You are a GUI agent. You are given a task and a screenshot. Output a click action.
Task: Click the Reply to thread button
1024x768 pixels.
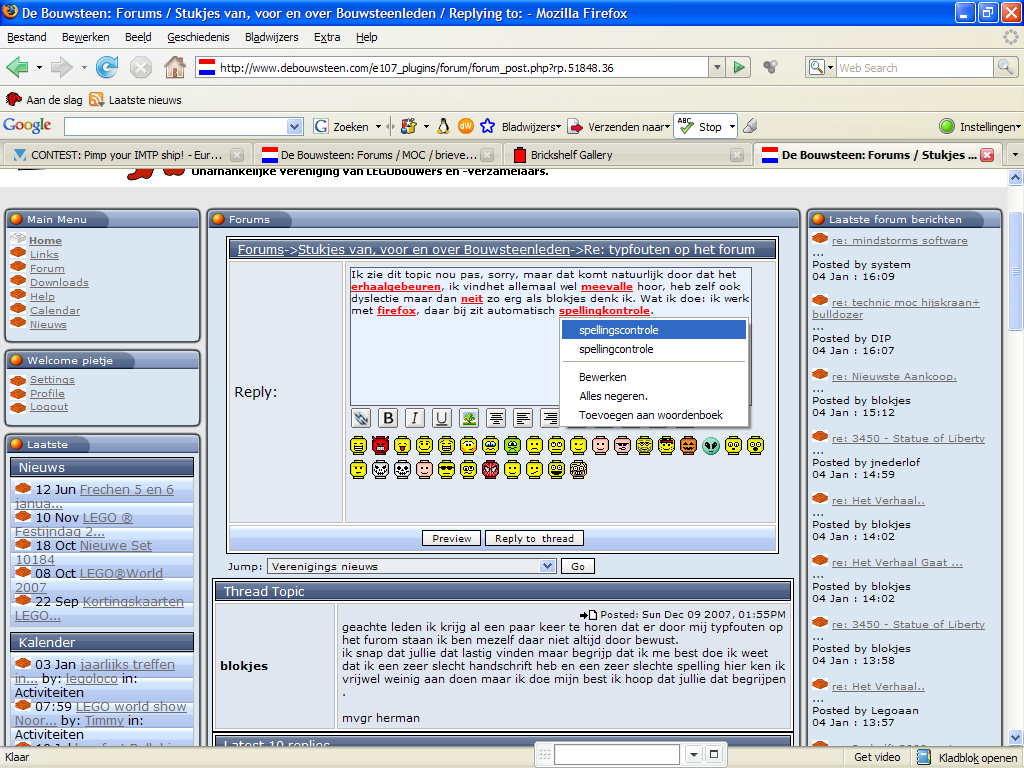pos(534,538)
